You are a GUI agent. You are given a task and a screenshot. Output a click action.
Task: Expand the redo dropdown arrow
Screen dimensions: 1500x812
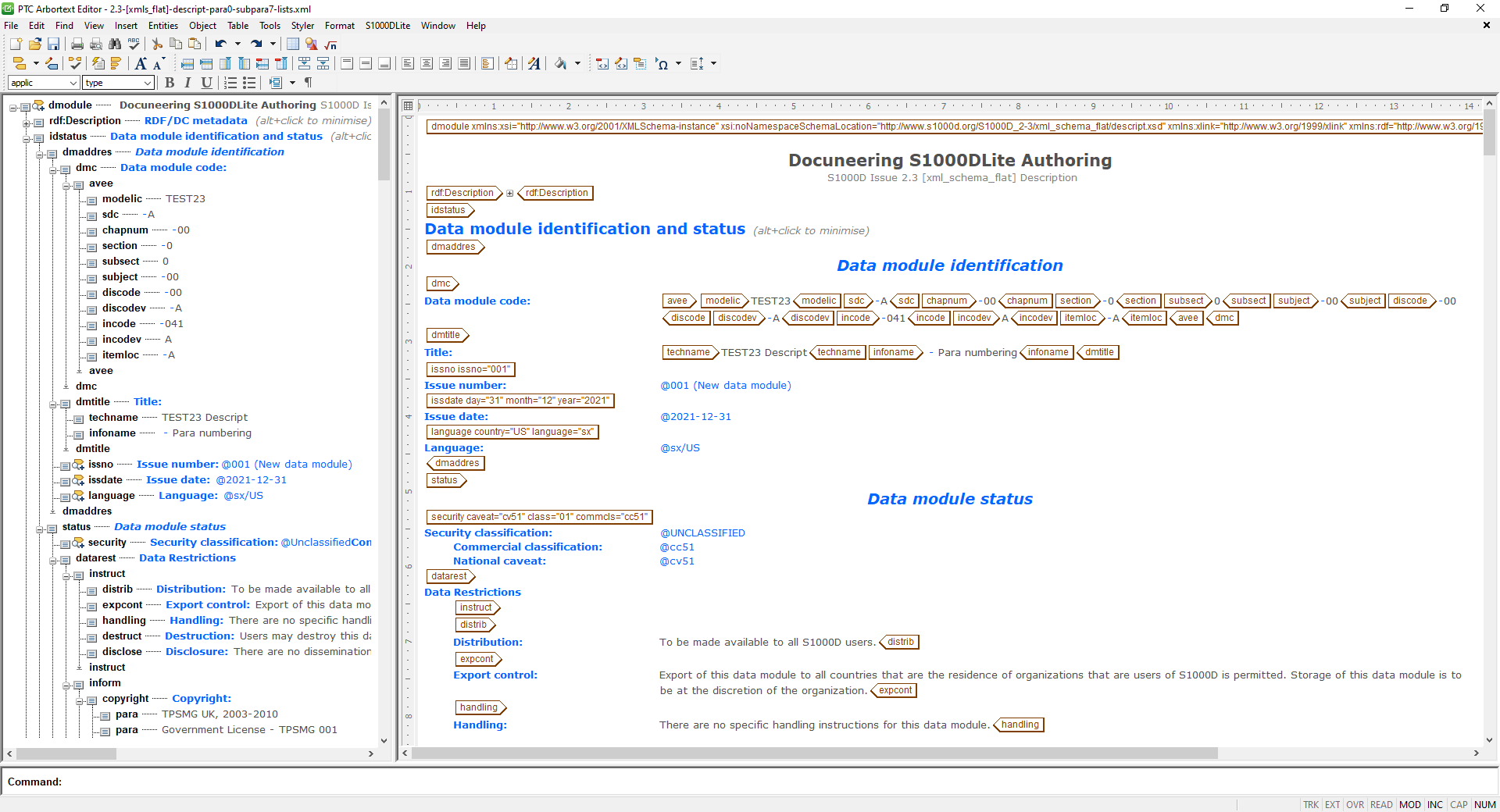[x=273, y=44]
